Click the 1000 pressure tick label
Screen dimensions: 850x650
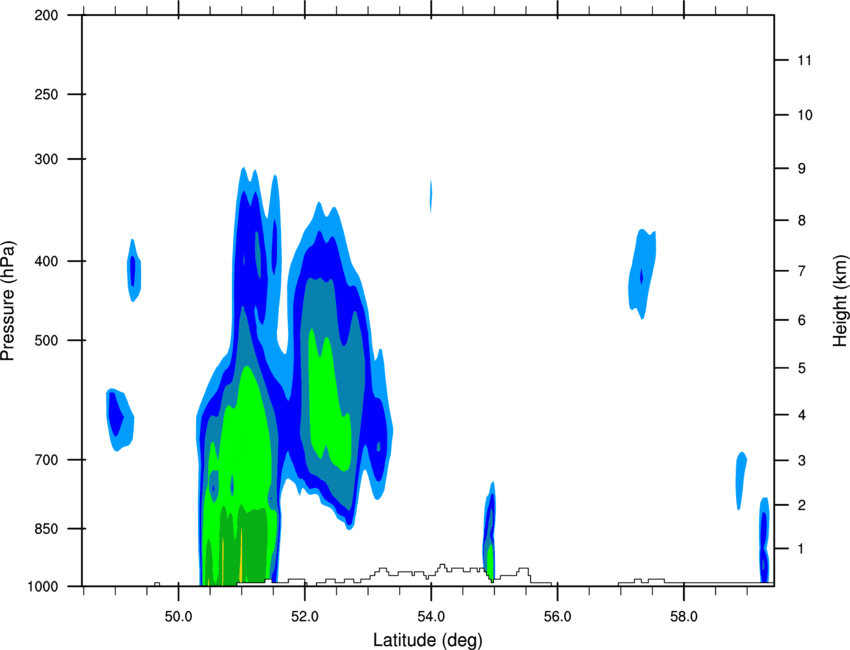pyautogui.click(x=42, y=587)
